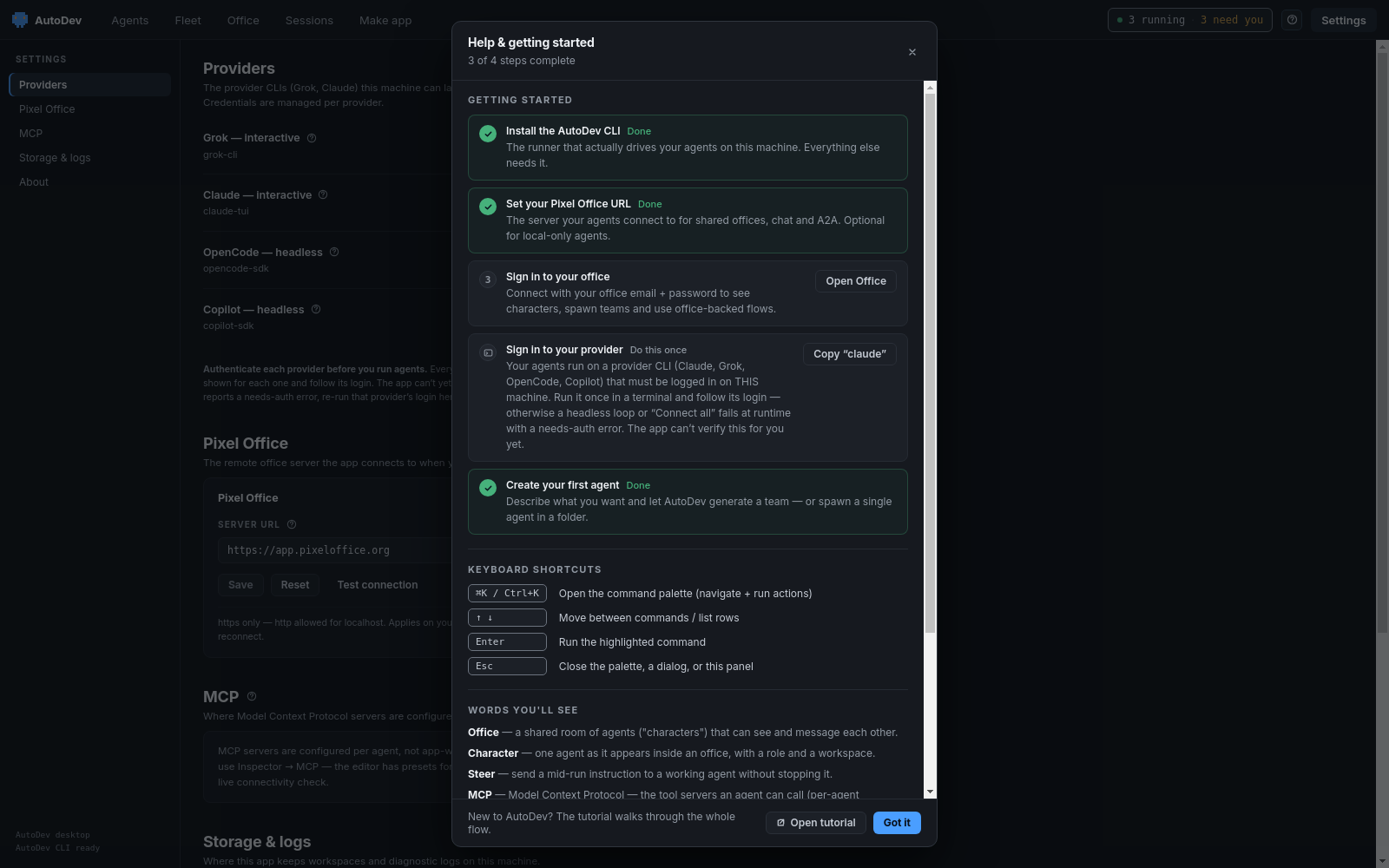Click step 3 number badge for Sign in to your office
This screenshot has height=868, width=1389.
click(488, 279)
